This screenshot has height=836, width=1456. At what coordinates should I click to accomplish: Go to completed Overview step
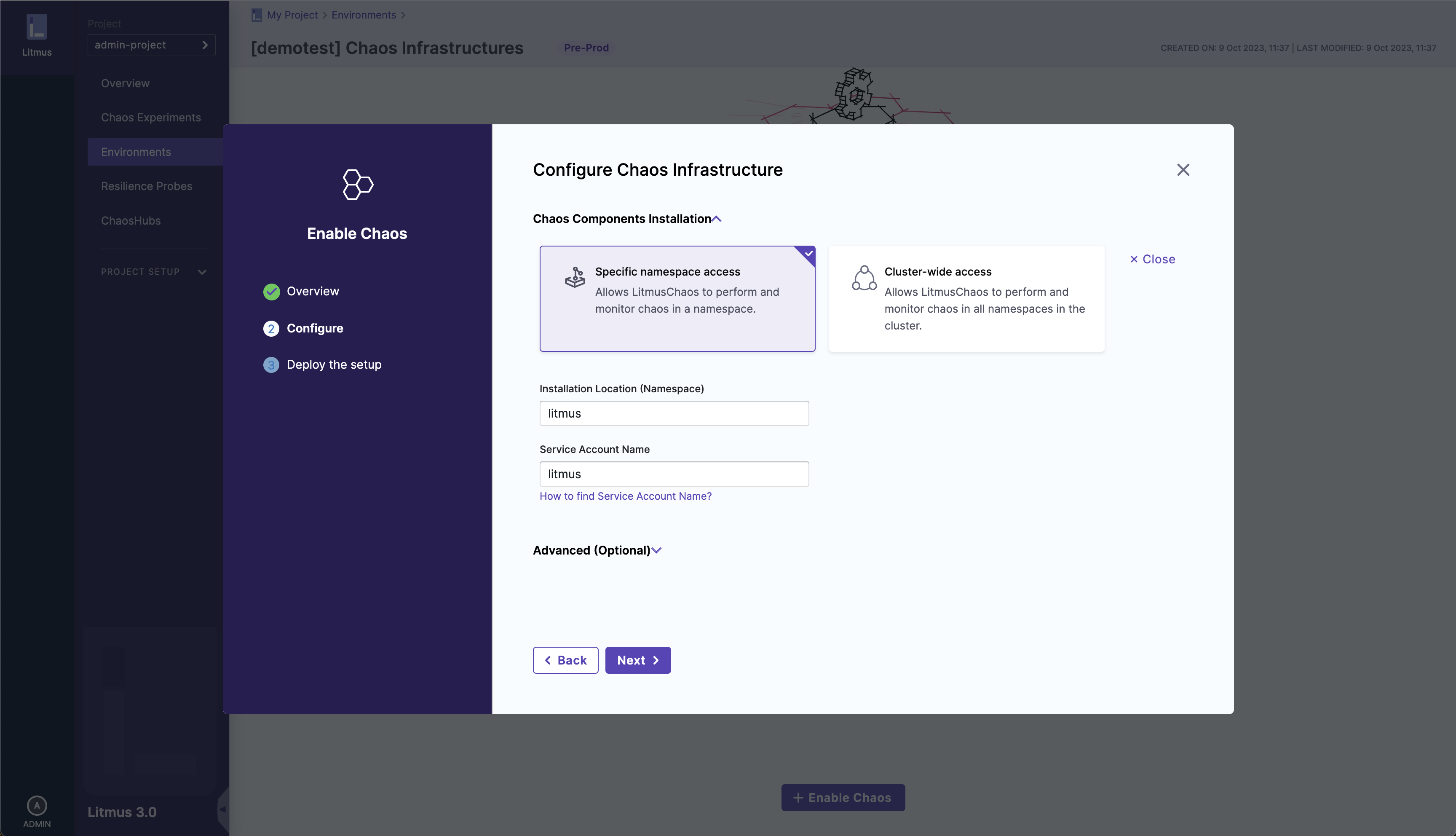[x=312, y=291]
